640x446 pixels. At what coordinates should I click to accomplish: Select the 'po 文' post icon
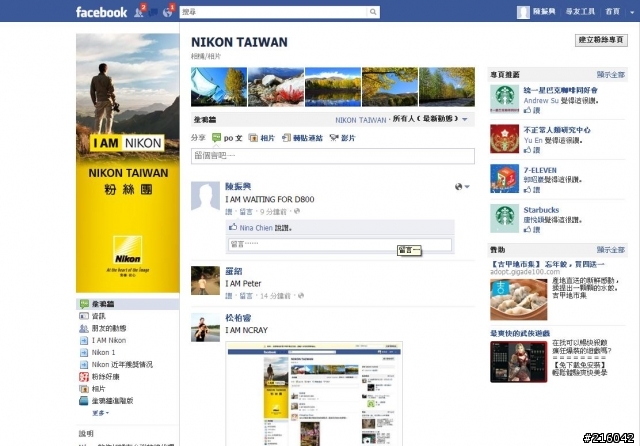(216, 138)
